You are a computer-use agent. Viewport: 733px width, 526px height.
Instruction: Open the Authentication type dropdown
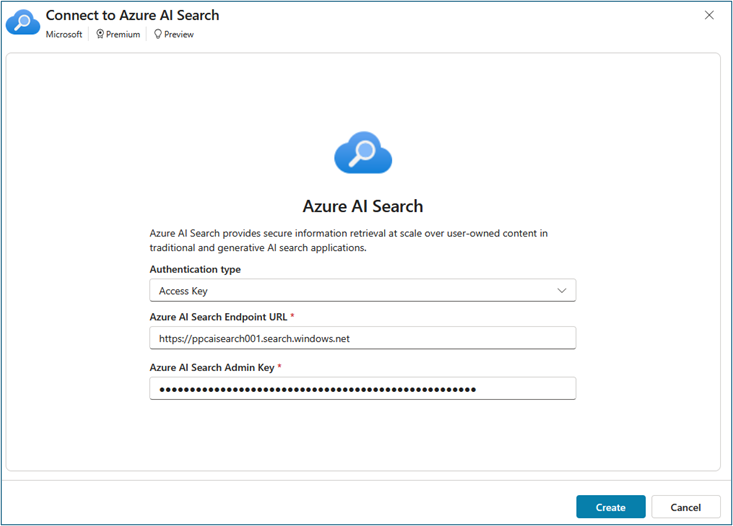(363, 290)
